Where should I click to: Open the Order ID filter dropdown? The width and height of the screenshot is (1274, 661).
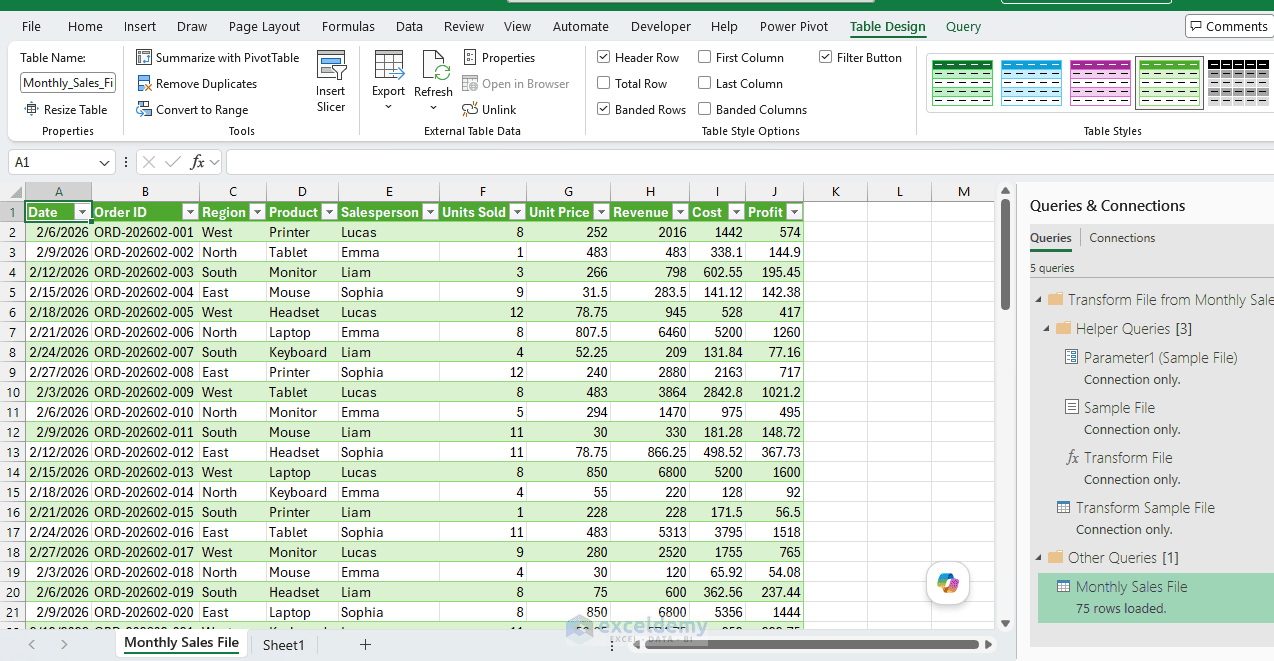tap(189, 212)
